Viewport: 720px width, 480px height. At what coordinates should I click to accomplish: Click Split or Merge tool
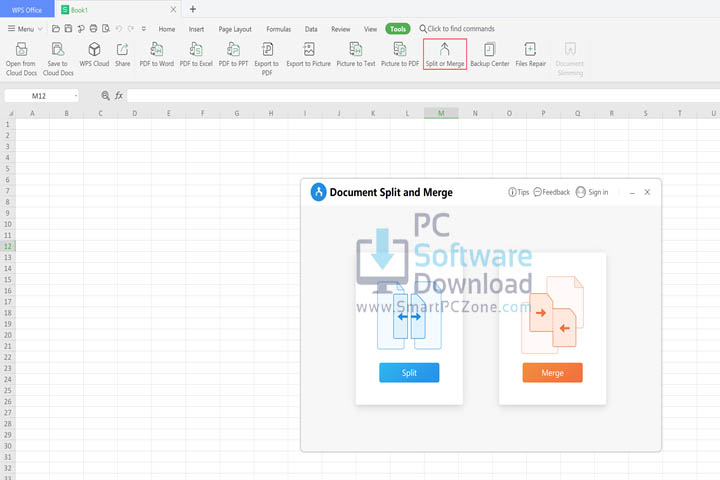coord(444,54)
